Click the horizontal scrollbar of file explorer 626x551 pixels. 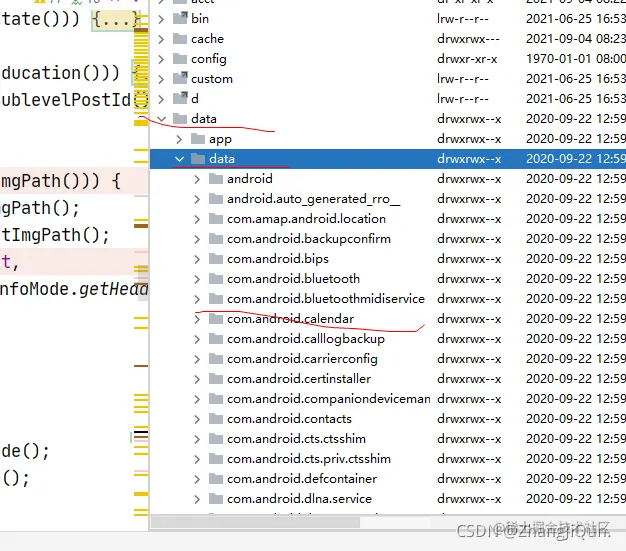(256, 522)
